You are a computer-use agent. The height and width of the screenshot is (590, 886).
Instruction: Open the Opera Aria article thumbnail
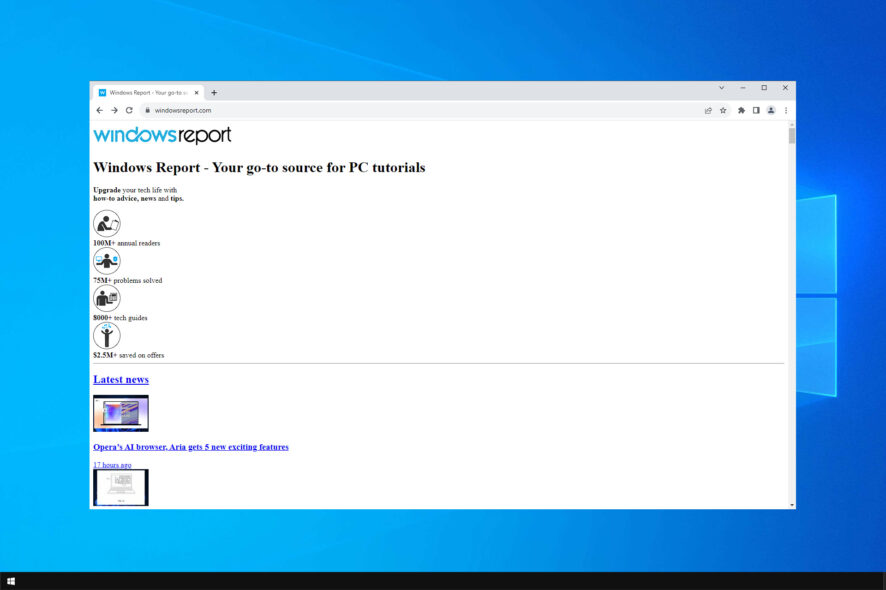pos(121,413)
